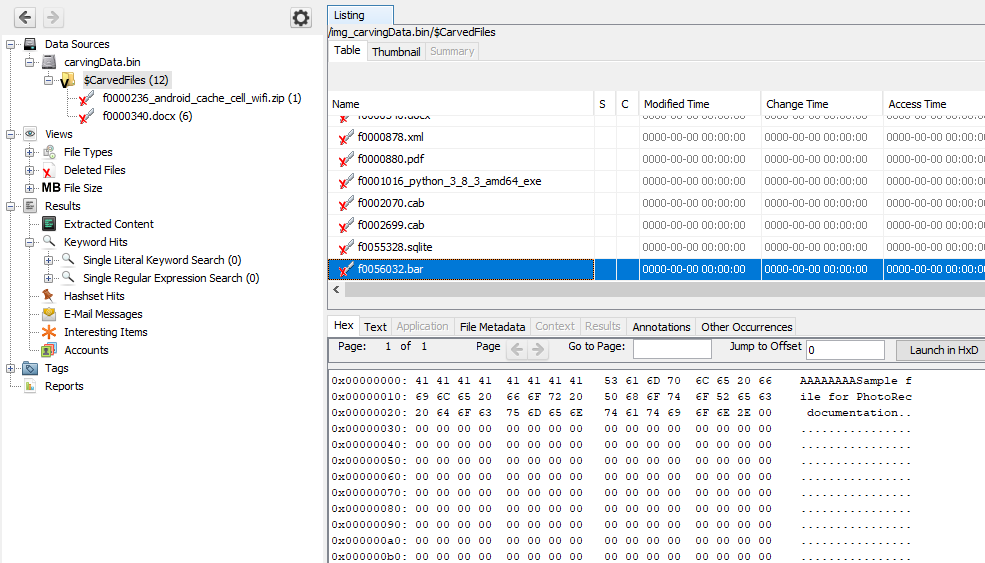Screen dimensions: 985x563
Task: Click the Launch in HxD button
Action: [941, 350]
